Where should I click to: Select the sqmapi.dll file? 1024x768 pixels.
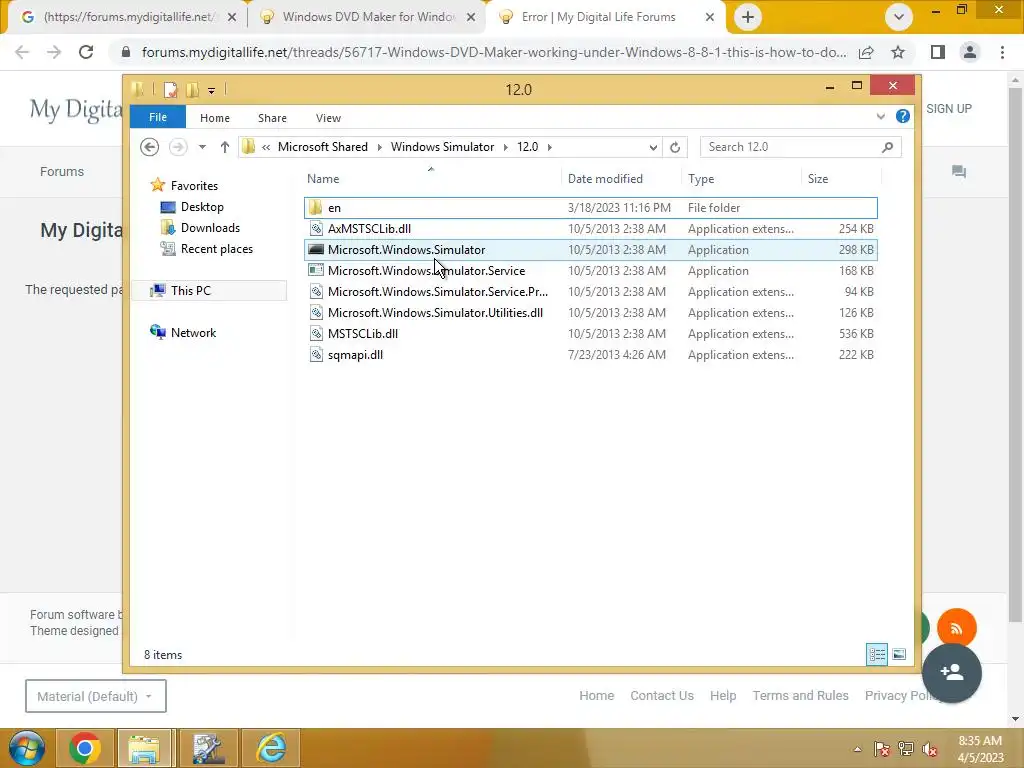point(590,355)
